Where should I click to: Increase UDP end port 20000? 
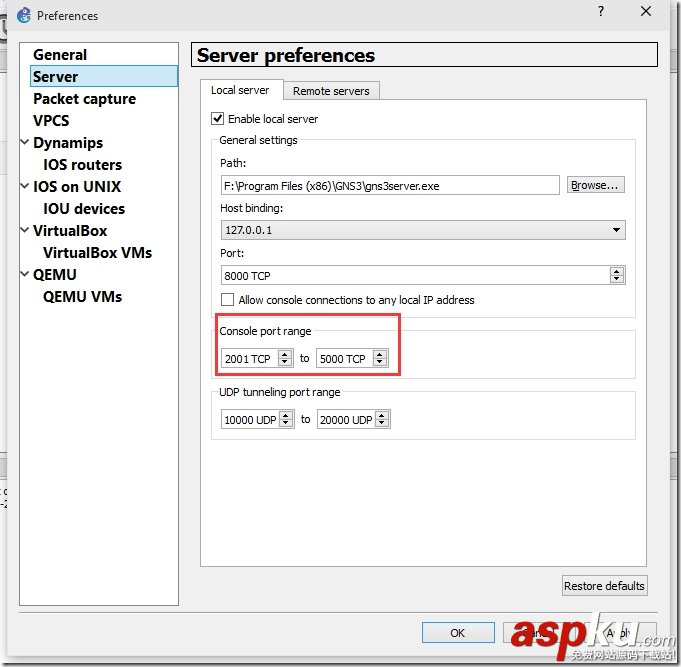coord(382,415)
